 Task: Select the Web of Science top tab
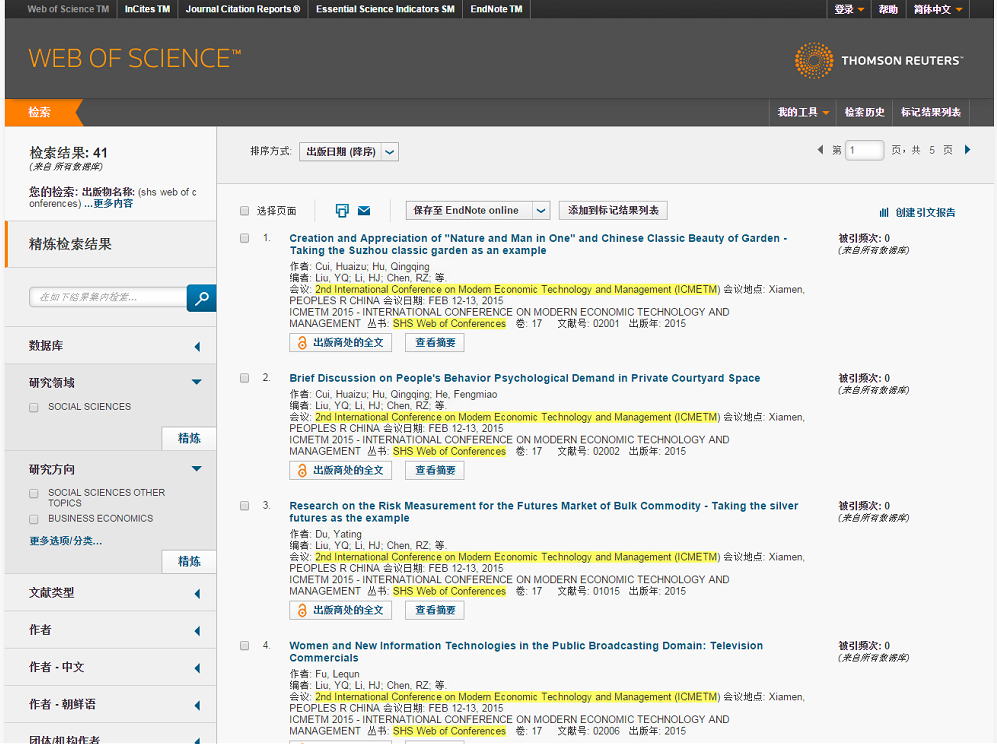68,9
